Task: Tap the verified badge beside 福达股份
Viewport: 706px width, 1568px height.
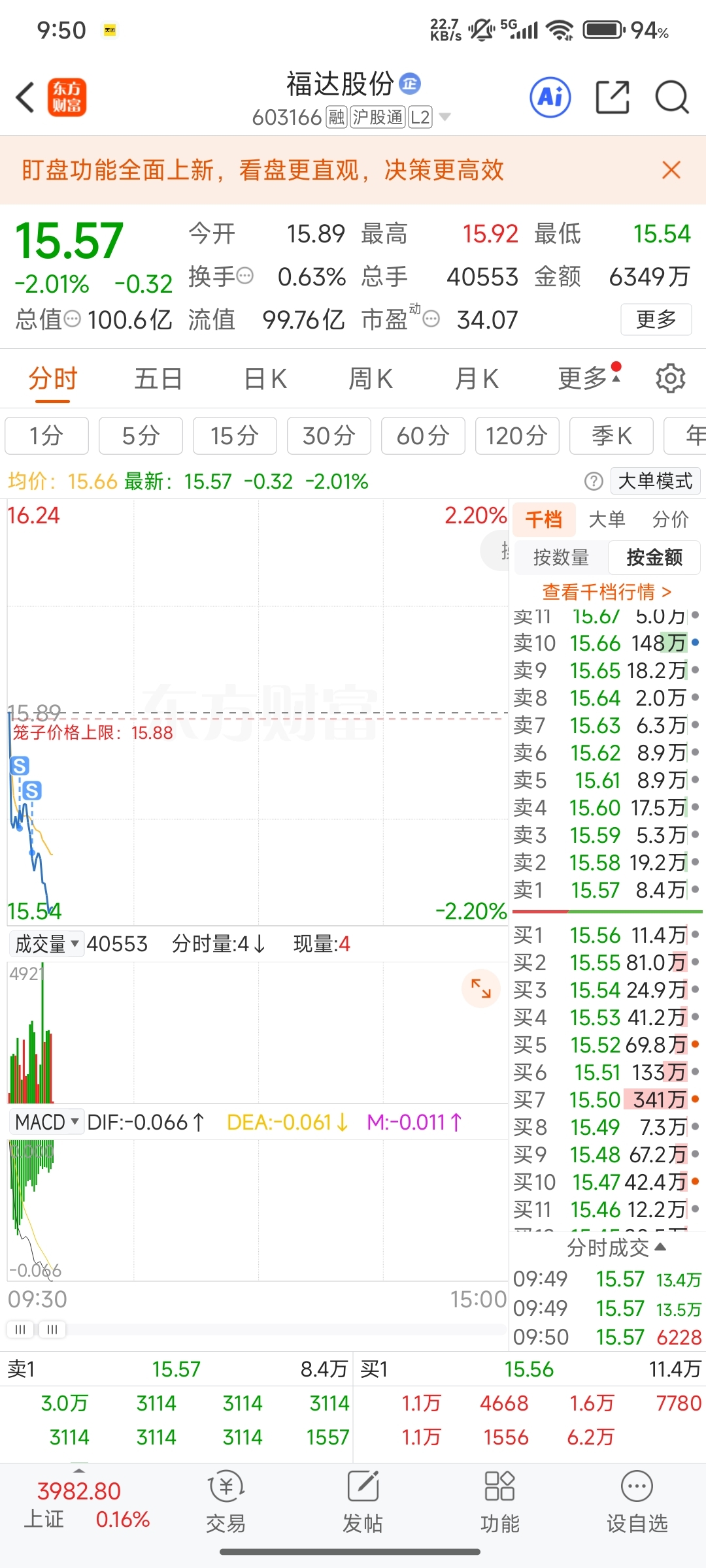Action: pyautogui.click(x=410, y=83)
